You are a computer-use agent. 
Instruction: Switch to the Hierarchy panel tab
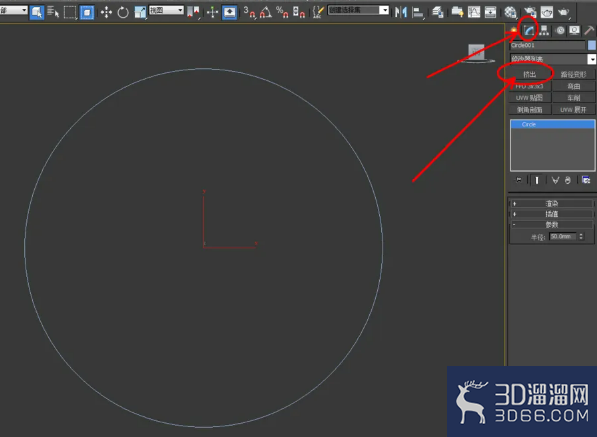[x=544, y=30]
